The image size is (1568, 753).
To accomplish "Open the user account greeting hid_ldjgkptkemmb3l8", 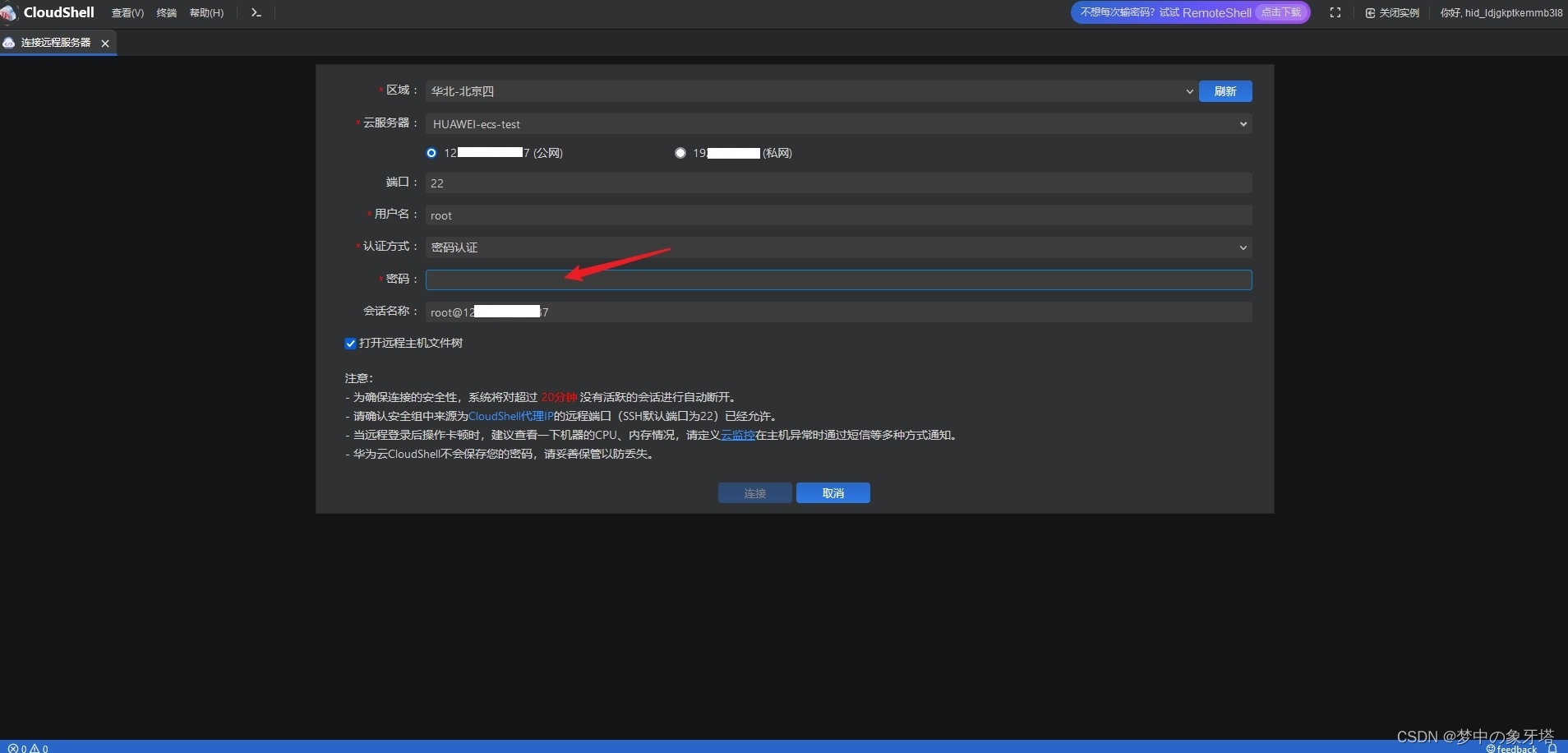I will (1501, 12).
